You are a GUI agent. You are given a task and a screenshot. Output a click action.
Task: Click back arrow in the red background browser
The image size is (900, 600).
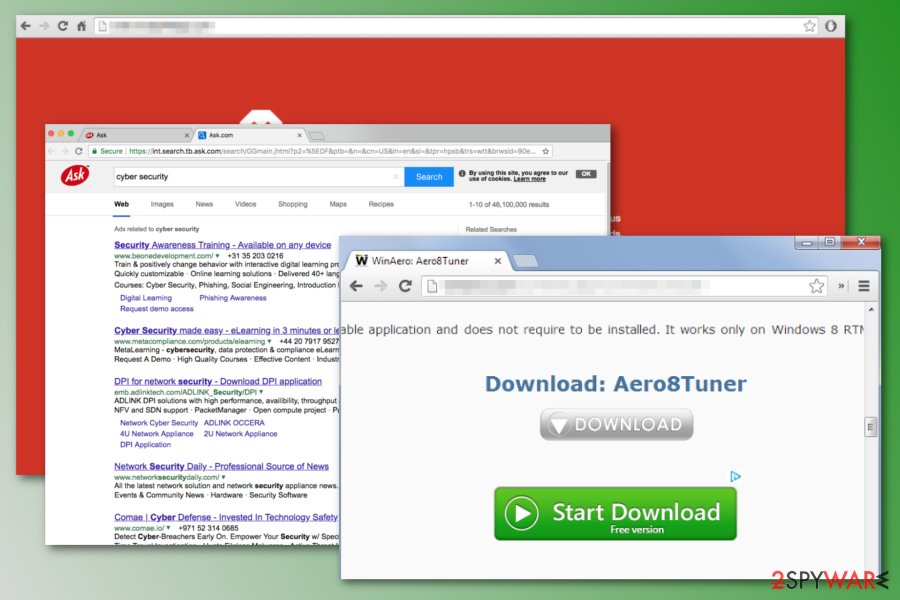pos(25,26)
